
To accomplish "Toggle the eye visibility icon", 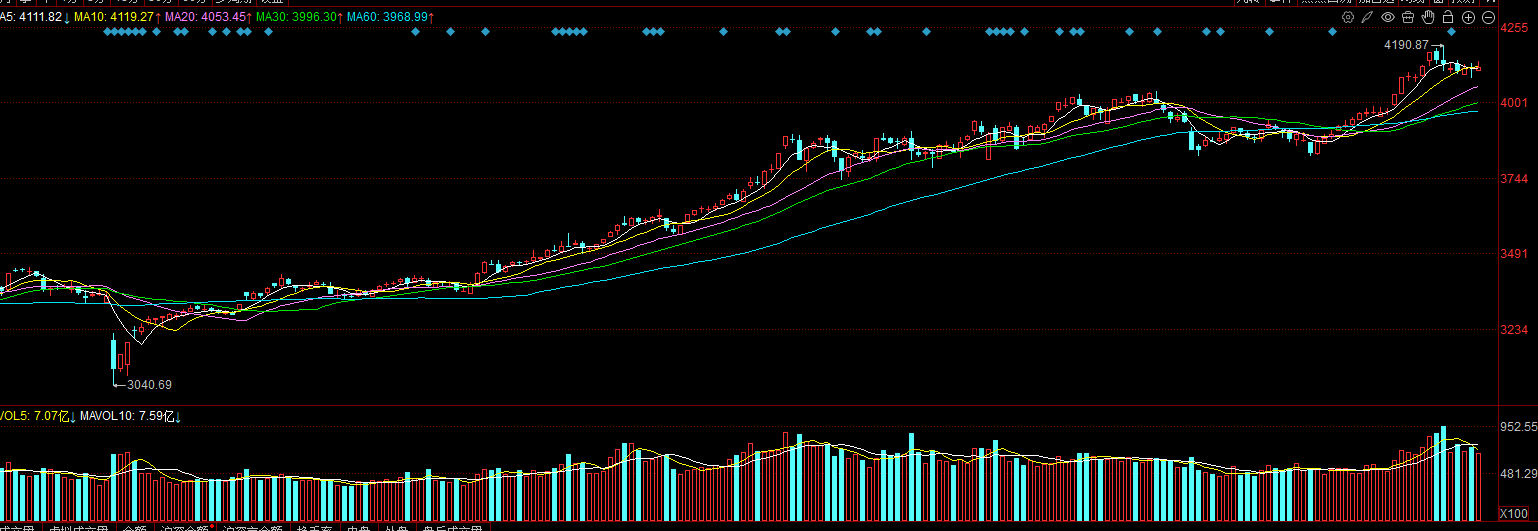I will click(x=1388, y=17).
